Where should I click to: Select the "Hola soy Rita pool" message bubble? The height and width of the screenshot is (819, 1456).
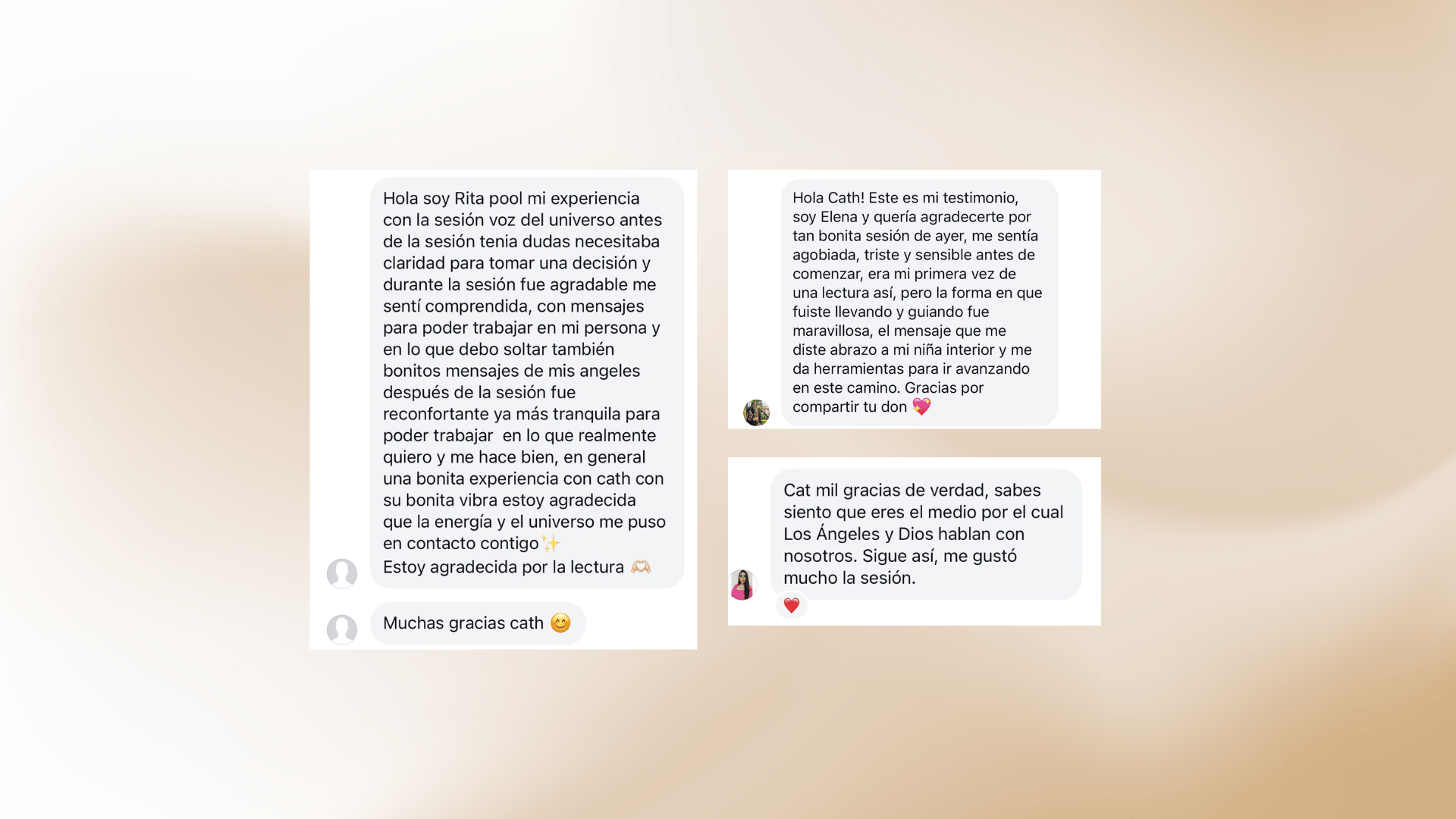click(x=527, y=383)
